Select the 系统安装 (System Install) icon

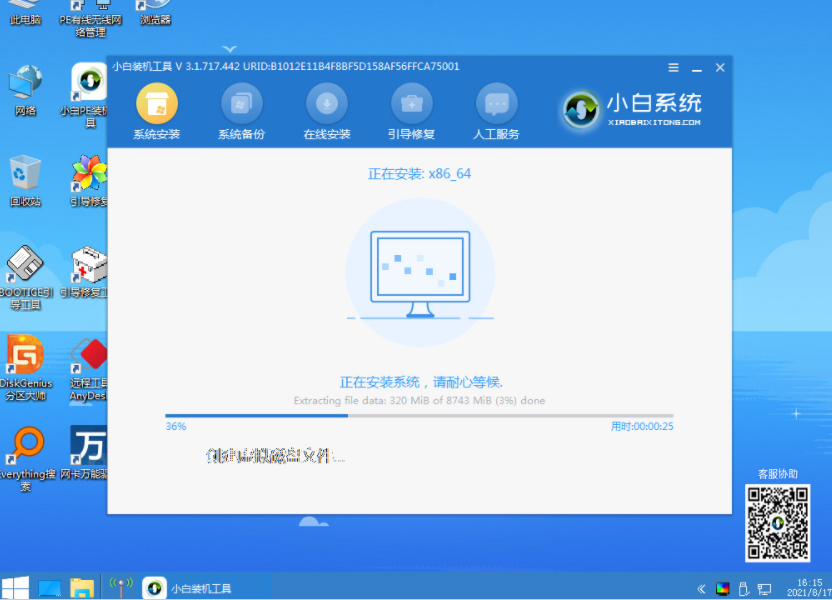pyautogui.click(x=156, y=108)
